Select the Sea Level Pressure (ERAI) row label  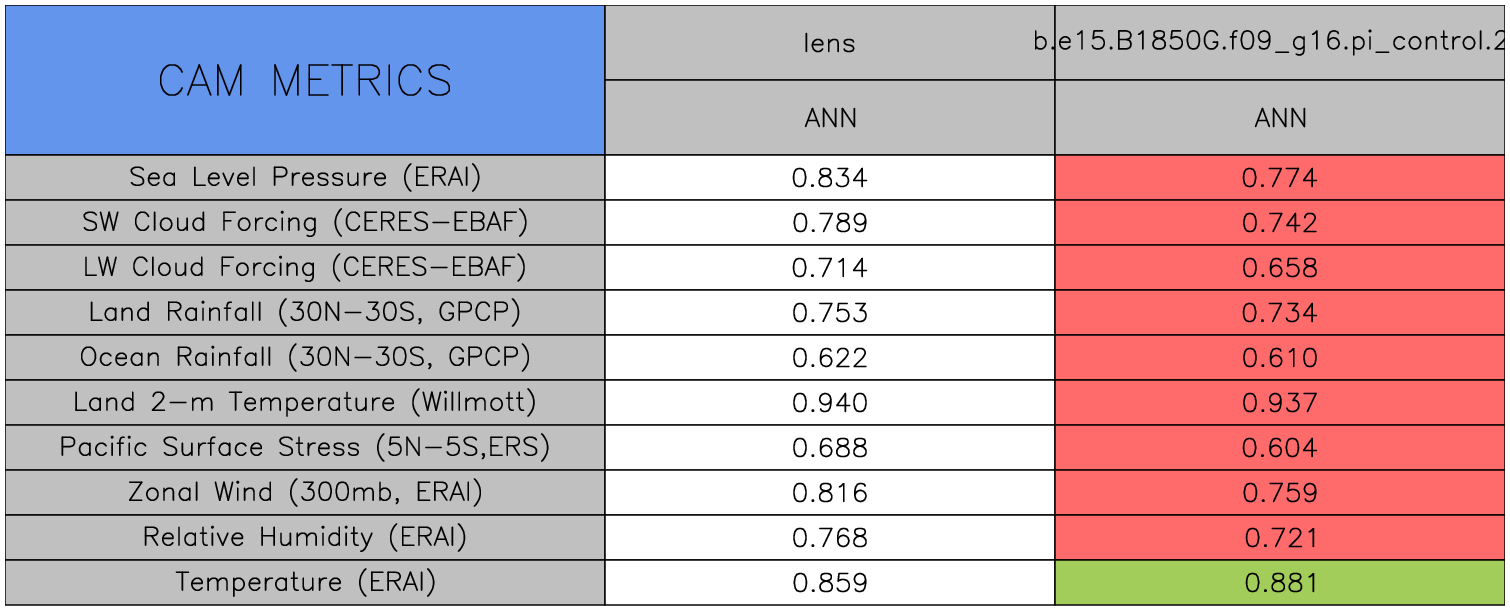click(x=305, y=177)
